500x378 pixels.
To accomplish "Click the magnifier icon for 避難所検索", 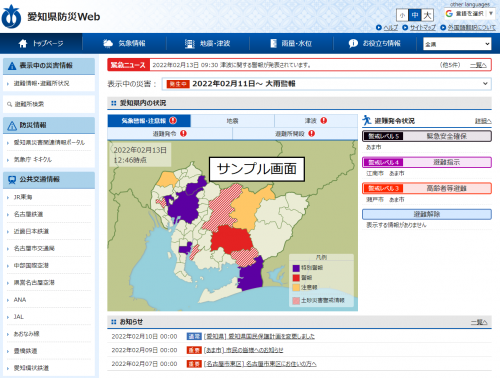I will pyautogui.click(x=9, y=104).
